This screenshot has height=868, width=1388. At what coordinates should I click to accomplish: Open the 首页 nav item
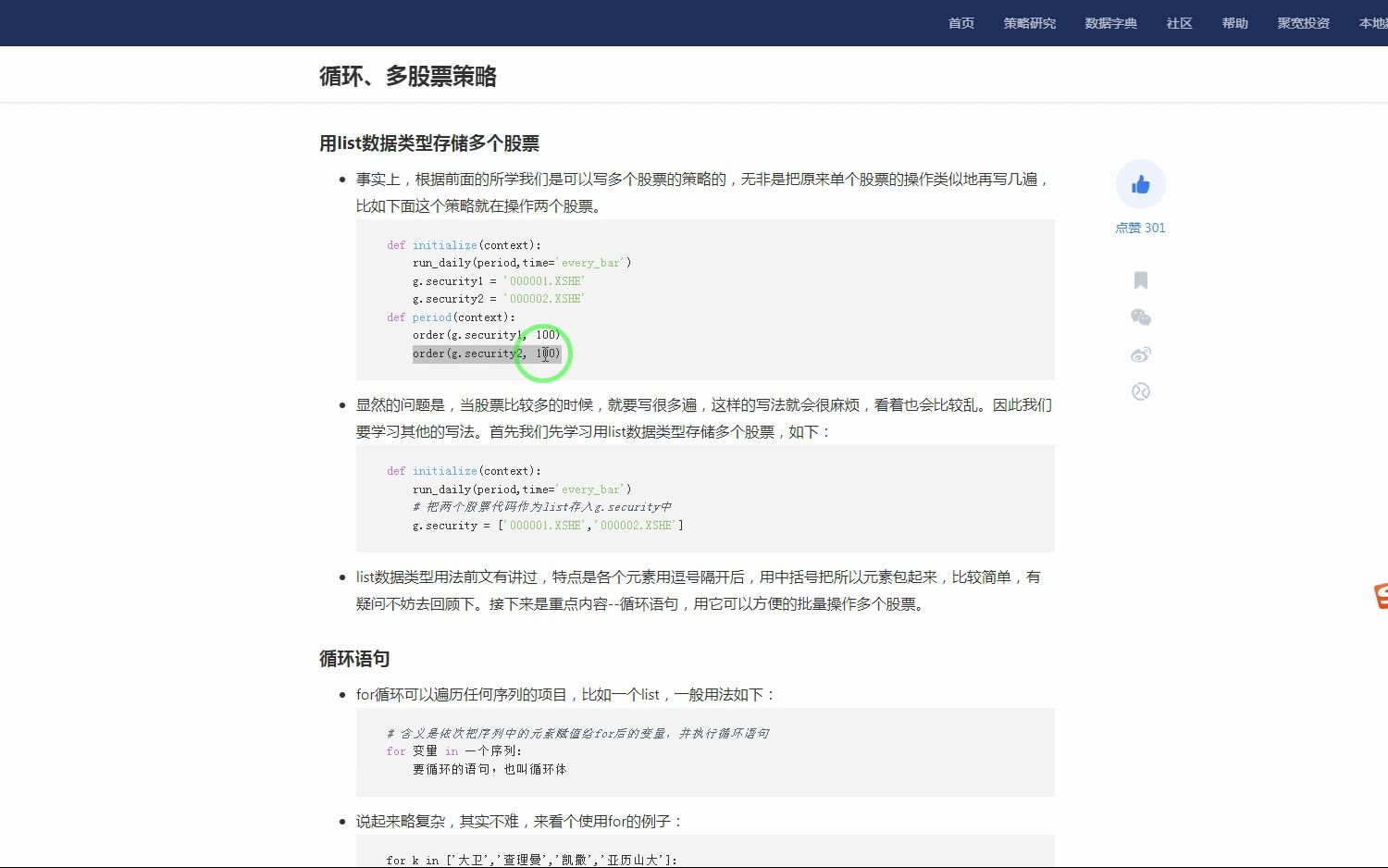coord(961,23)
